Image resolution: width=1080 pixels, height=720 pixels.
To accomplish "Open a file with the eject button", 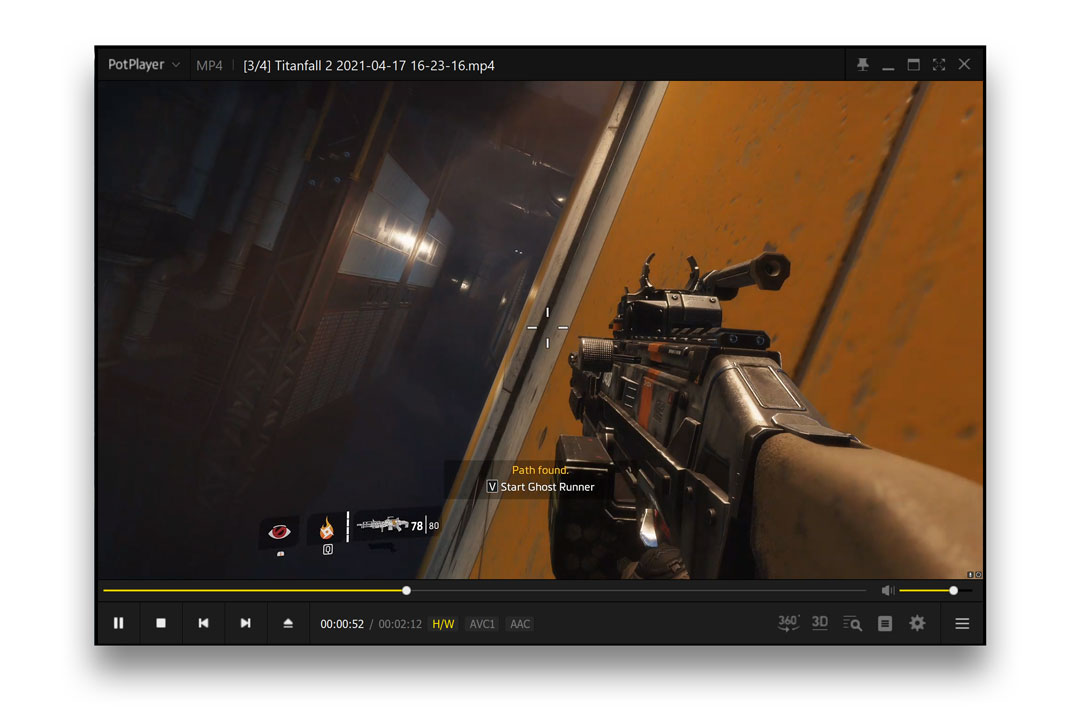I will 288,623.
